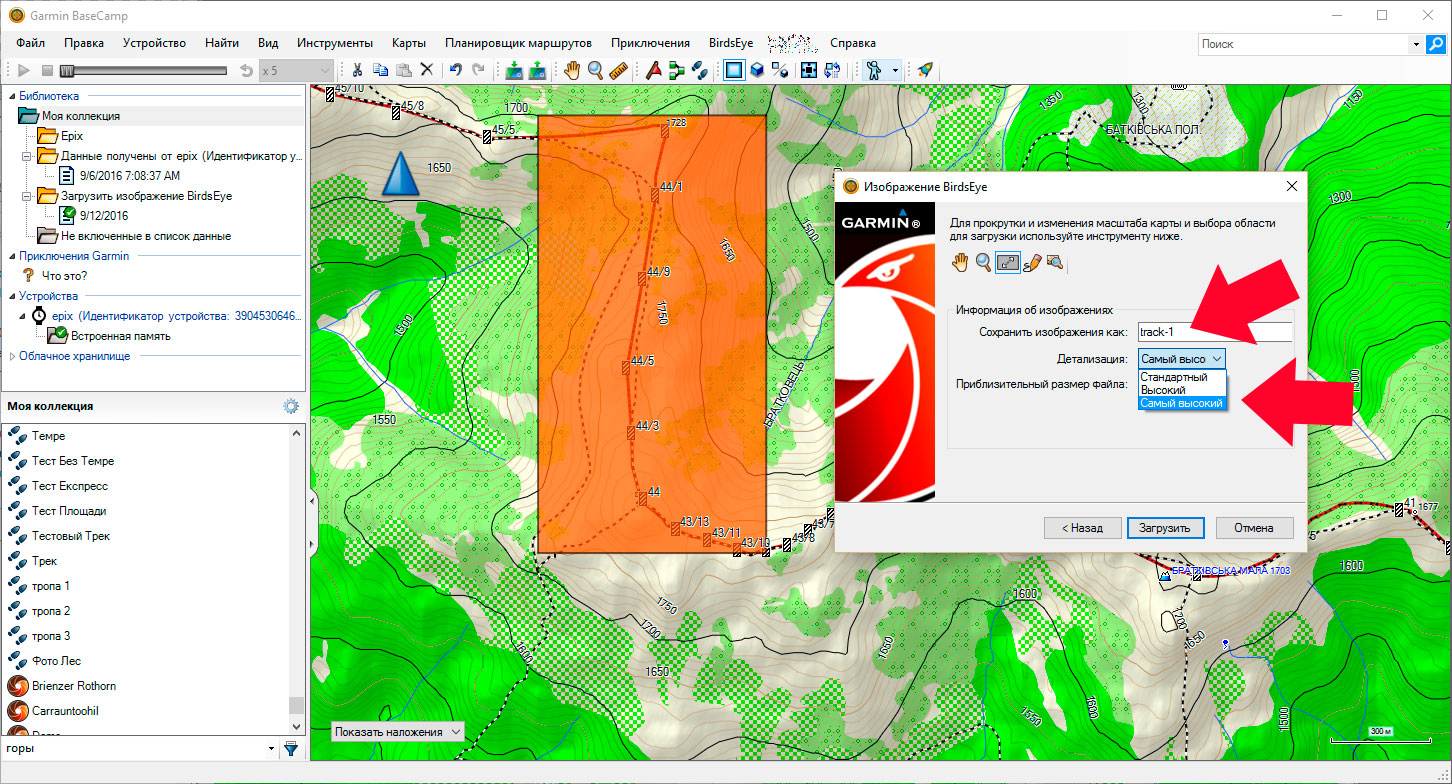Click the track playback position slider

[67, 70]
